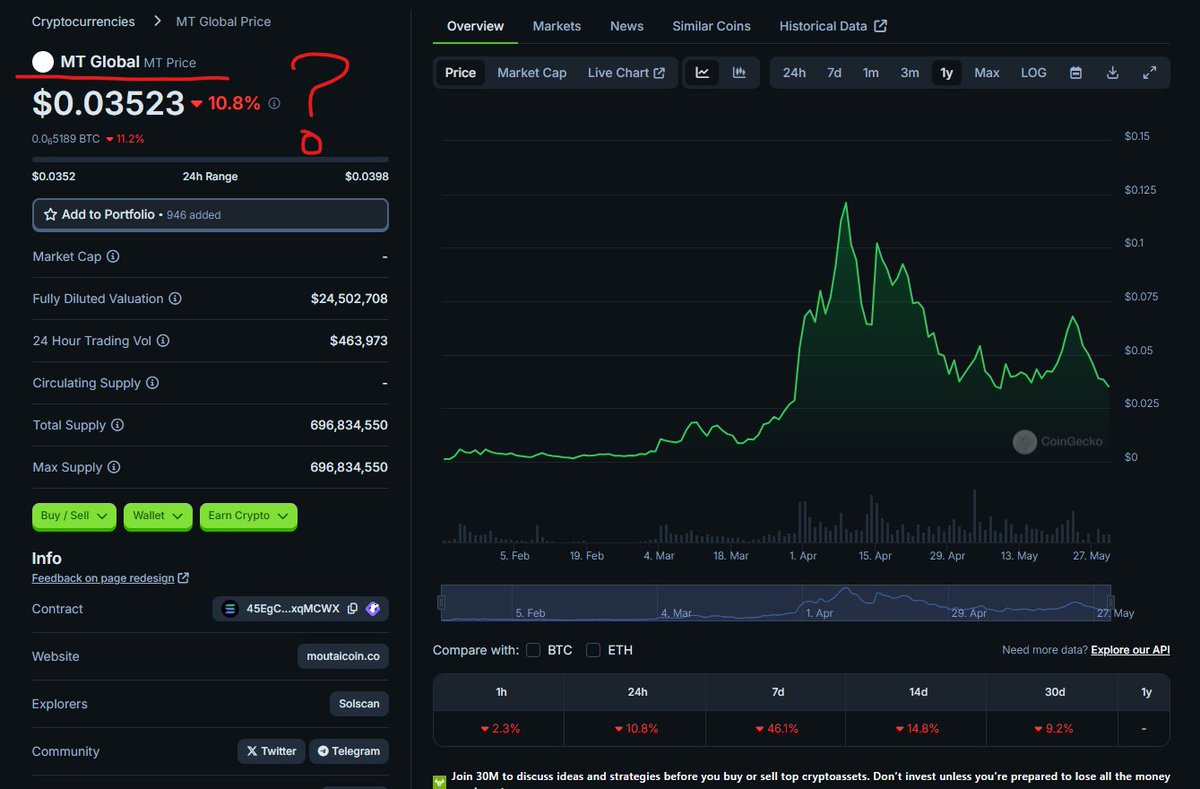Open the Explore our API link
The image size is (1200, 789).
(x=1129, y=650)
